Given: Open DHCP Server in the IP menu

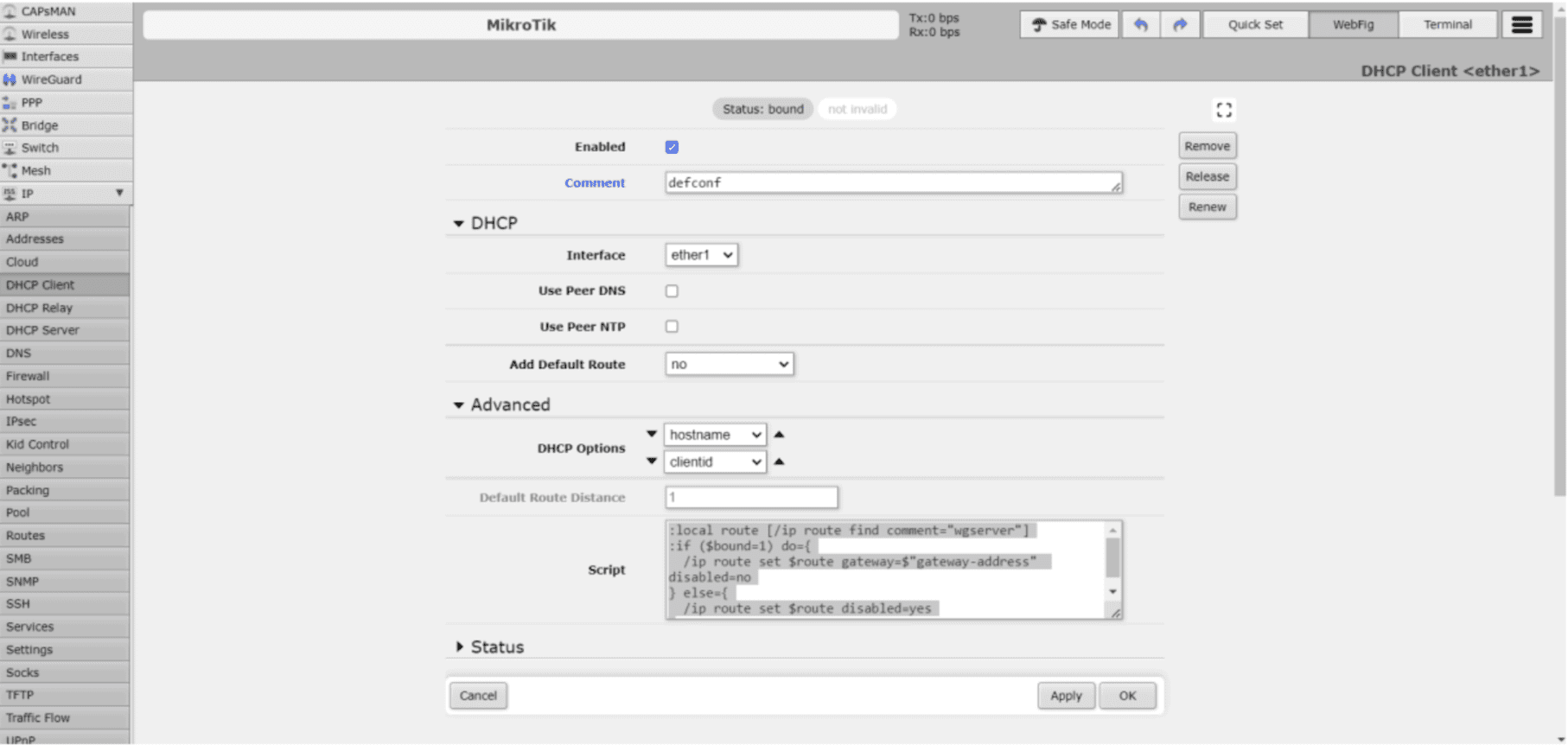Looking at the screenshot, I should click(x=42, y=330).
